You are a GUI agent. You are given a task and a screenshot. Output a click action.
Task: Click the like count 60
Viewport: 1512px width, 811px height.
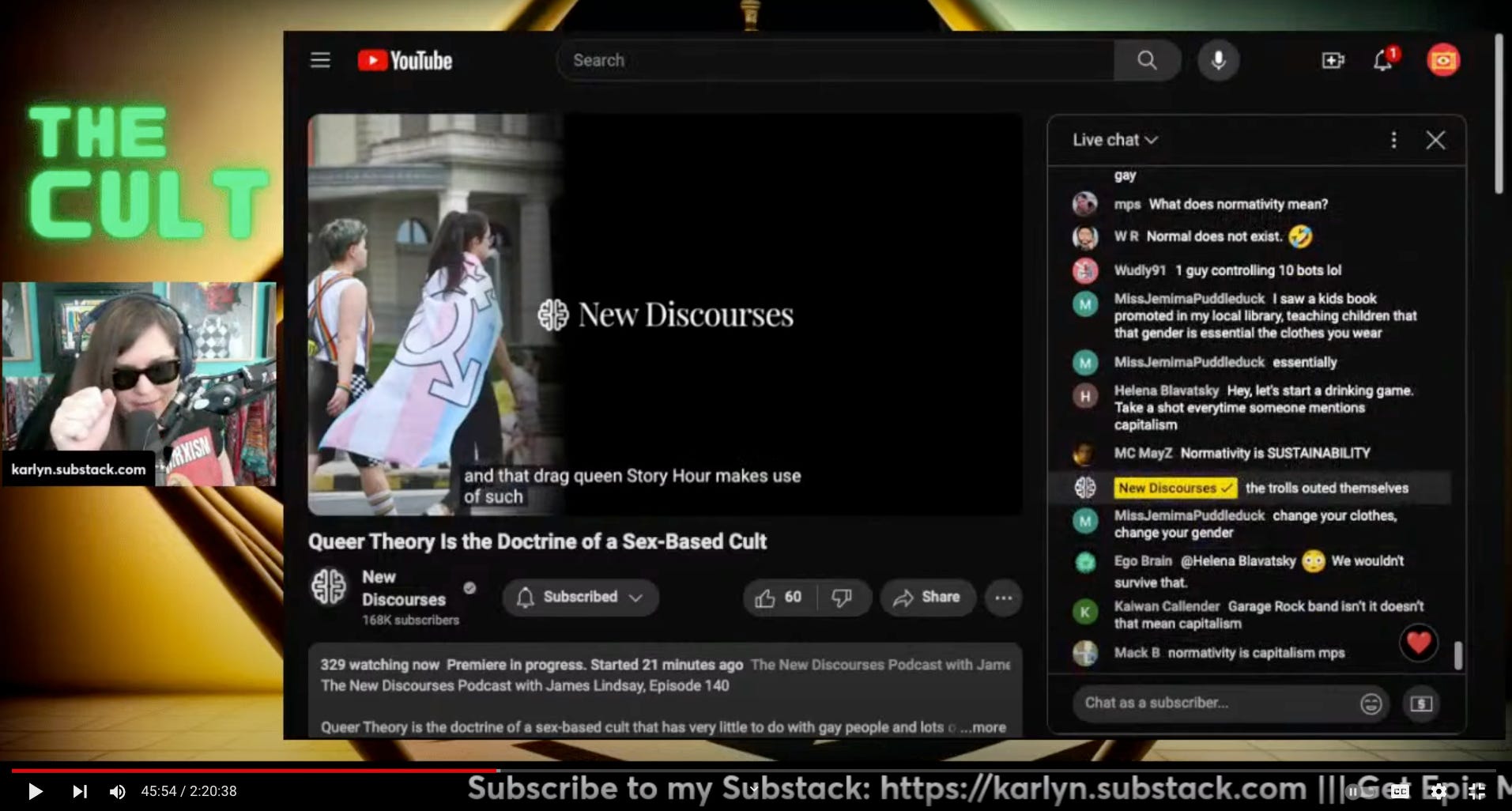[x=793, y=598]
